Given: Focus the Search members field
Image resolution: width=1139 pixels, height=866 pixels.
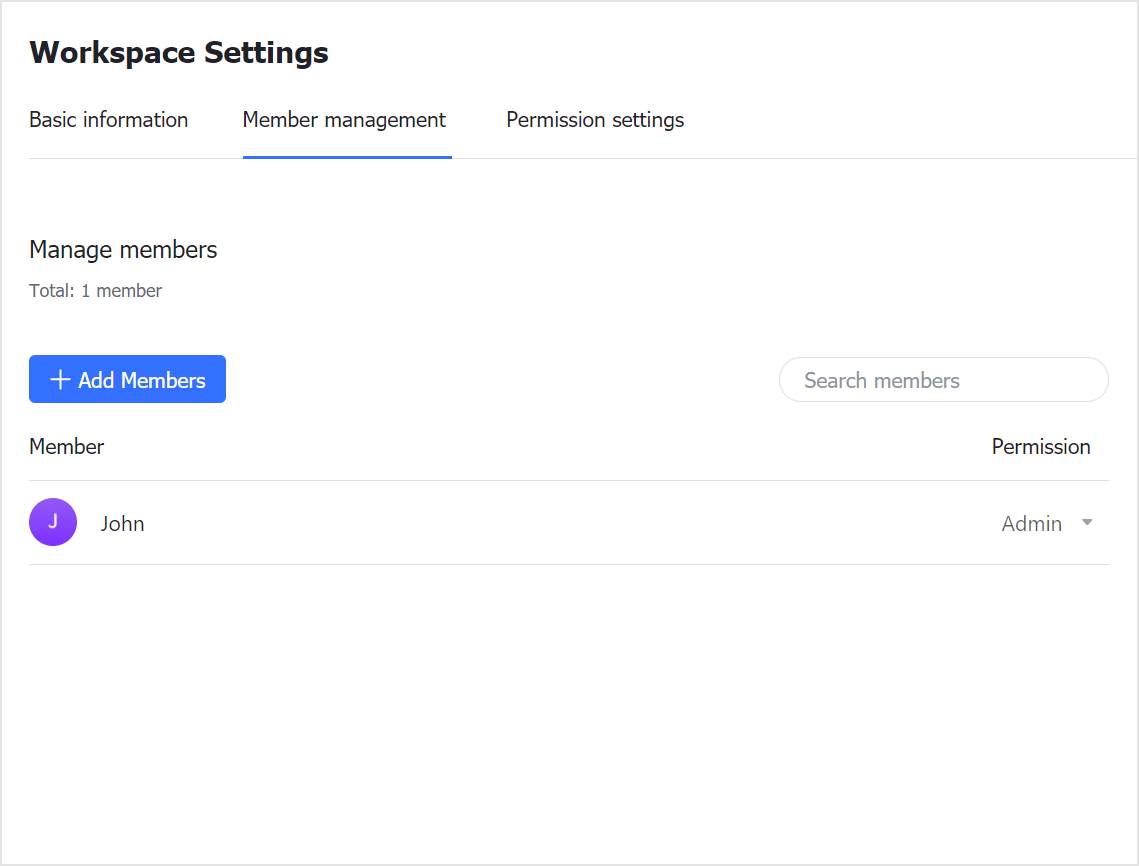Looking at the screenshot, I should (x=943, y=380).
